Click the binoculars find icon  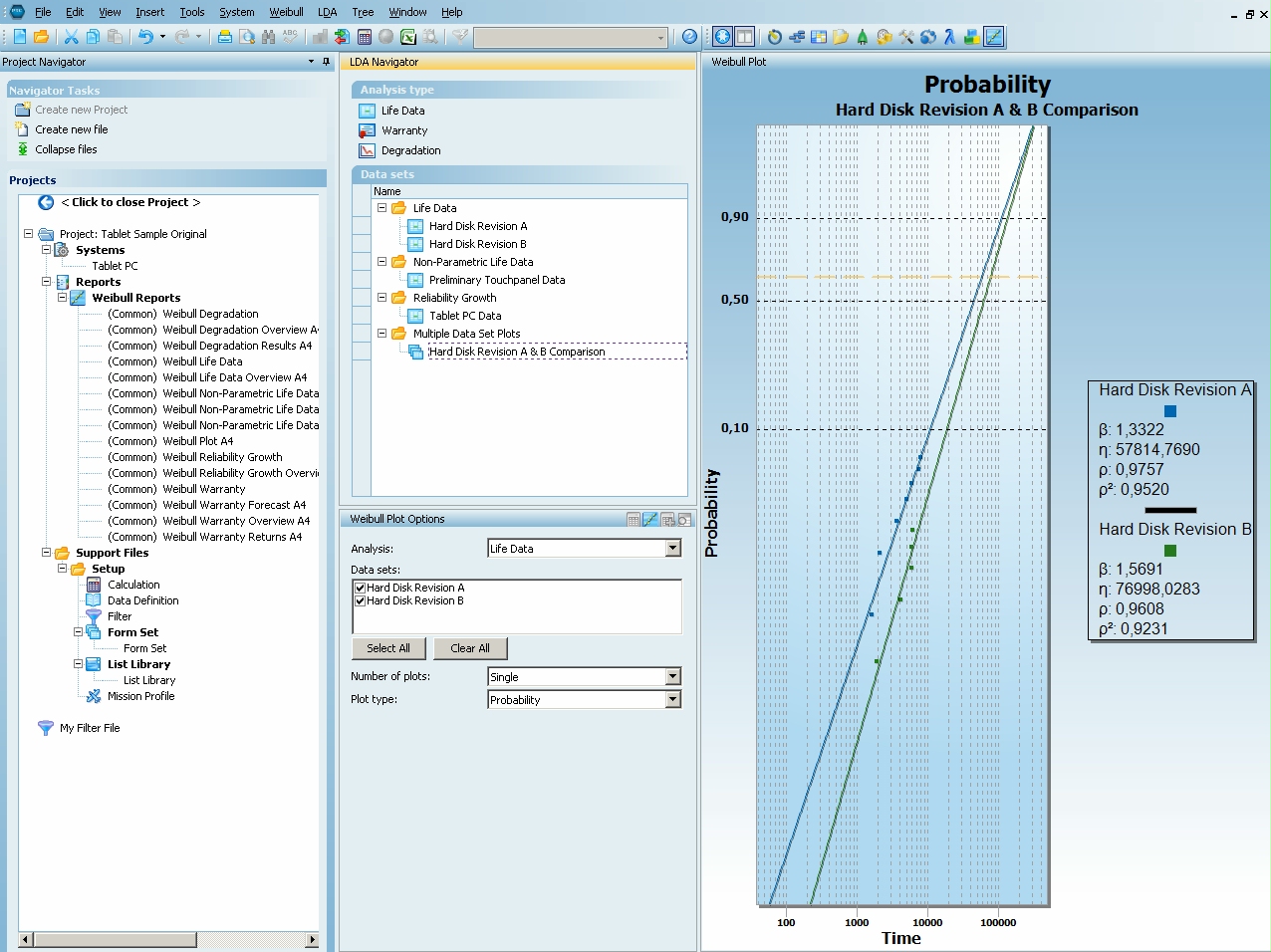coord(268,37)
